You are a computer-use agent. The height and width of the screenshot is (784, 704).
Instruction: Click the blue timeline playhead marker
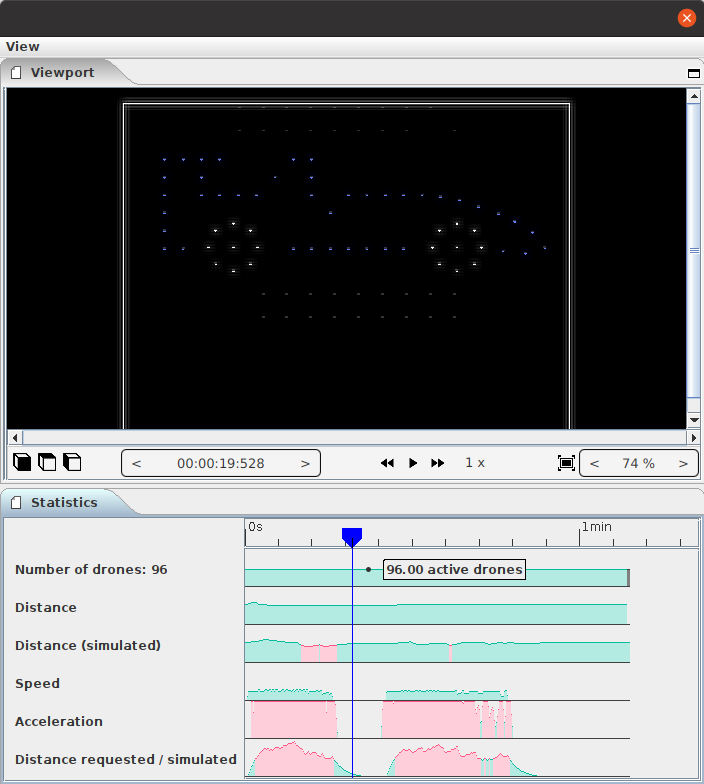coord(352,536)
